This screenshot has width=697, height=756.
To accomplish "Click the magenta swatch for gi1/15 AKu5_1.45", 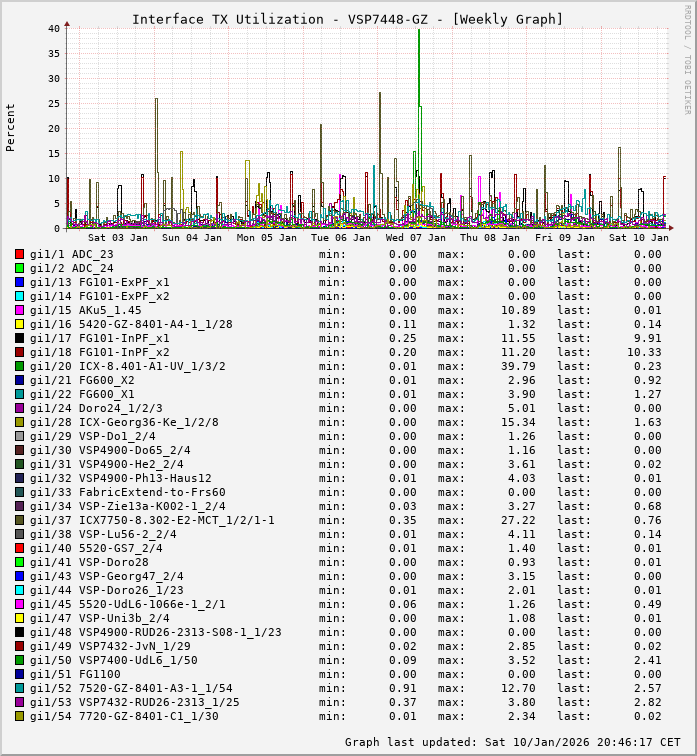I will point(19,310).
